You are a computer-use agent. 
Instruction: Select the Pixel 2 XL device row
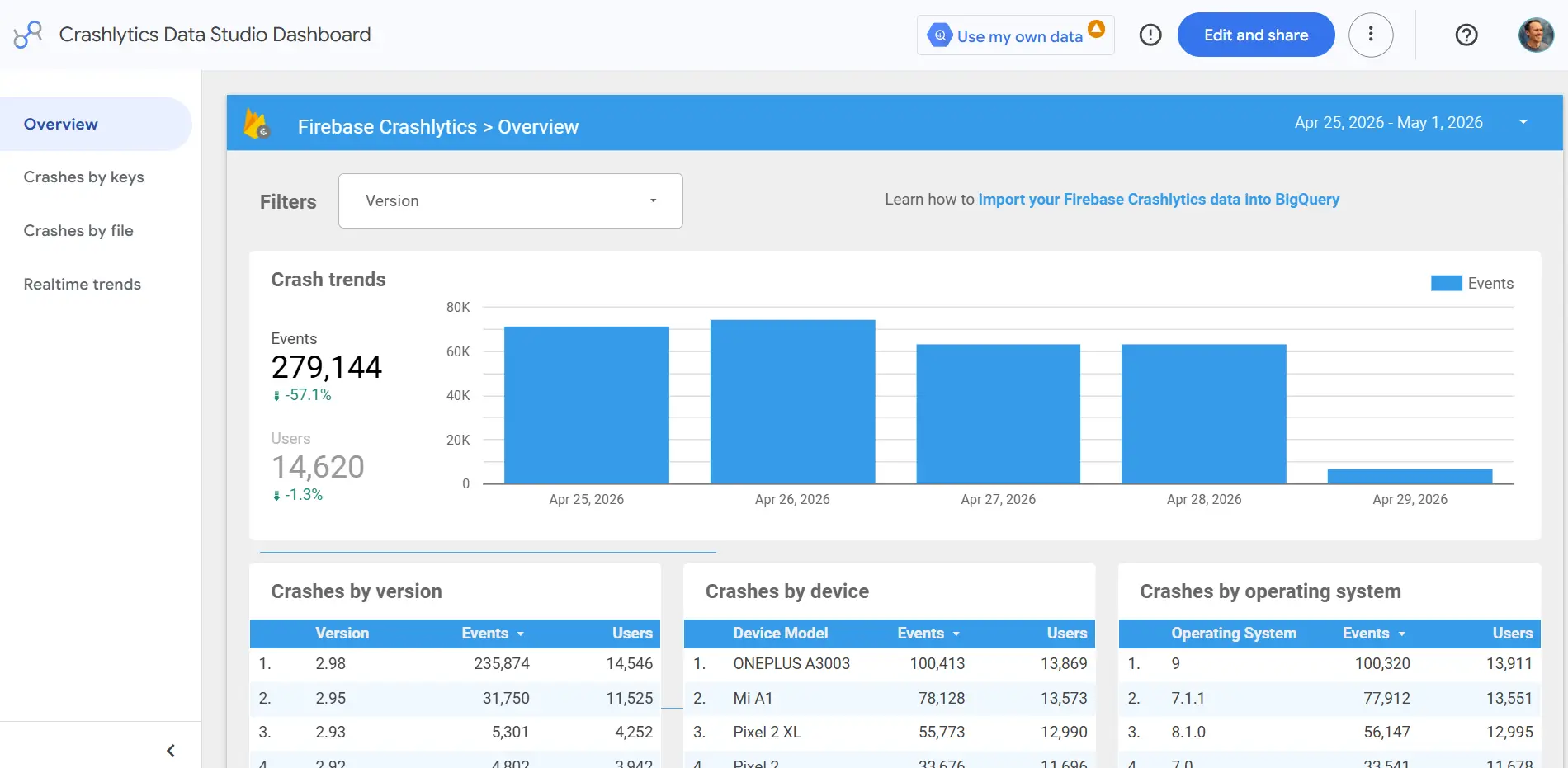890,733
